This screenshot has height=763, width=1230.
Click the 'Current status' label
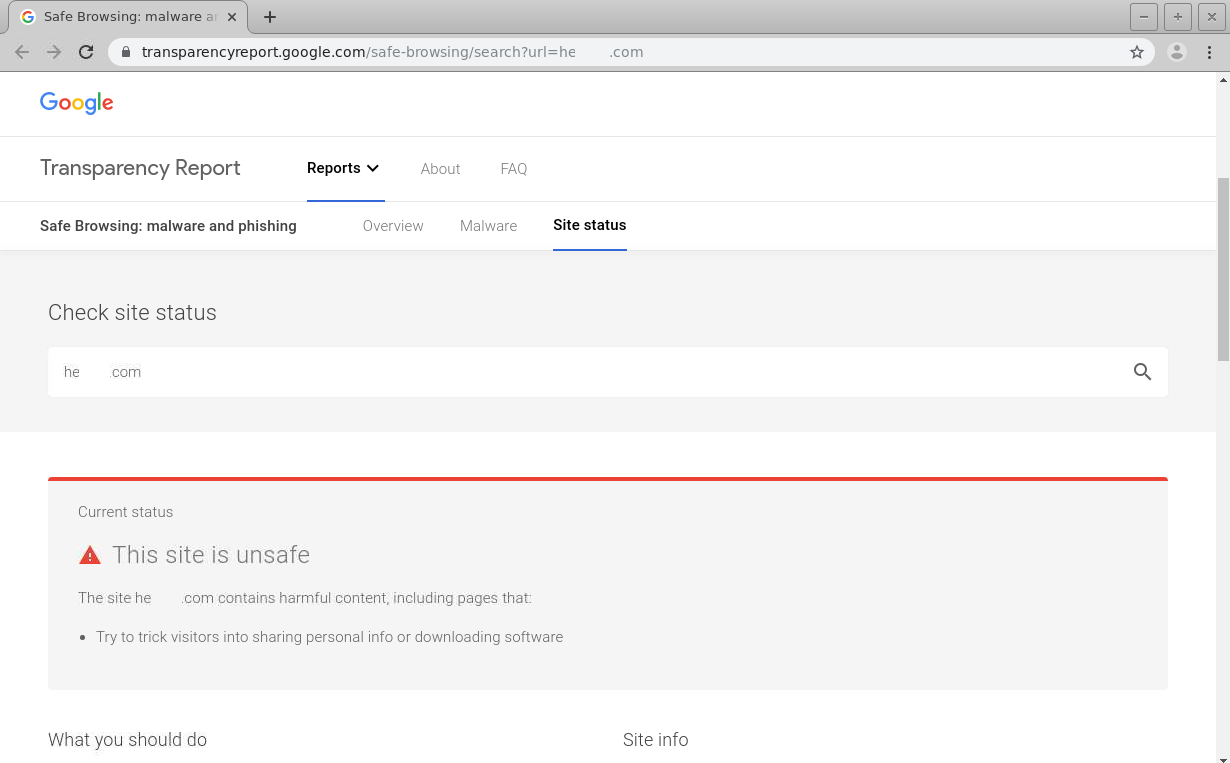(x=126, y=512)
